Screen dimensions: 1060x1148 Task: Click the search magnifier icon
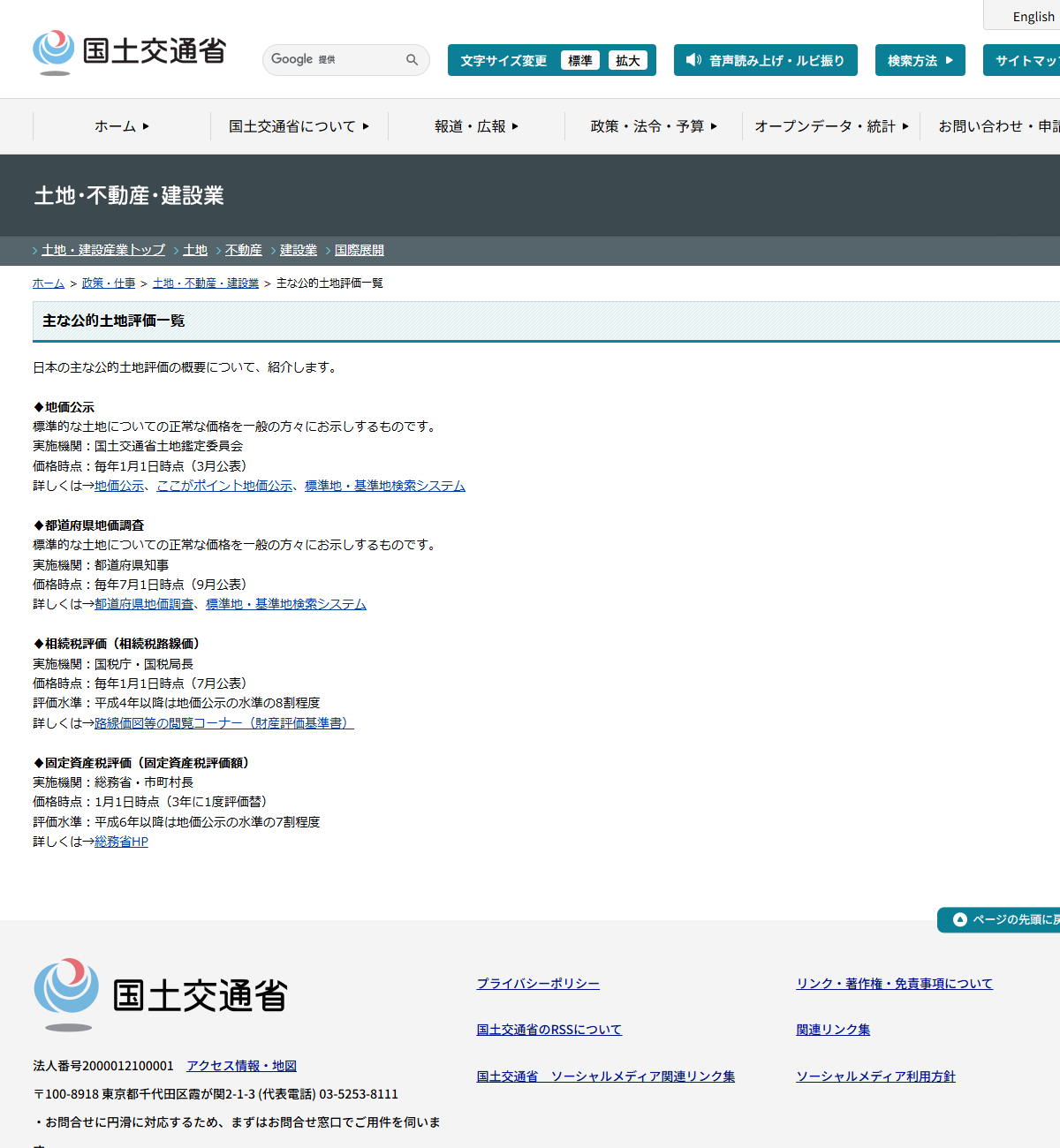[412, 60]
